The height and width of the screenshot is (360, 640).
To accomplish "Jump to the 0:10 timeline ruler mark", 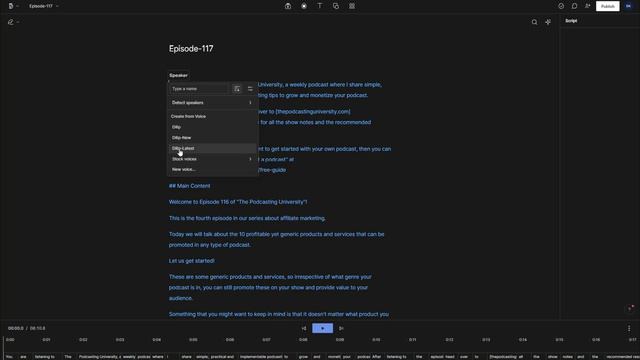I will point(376,340).
